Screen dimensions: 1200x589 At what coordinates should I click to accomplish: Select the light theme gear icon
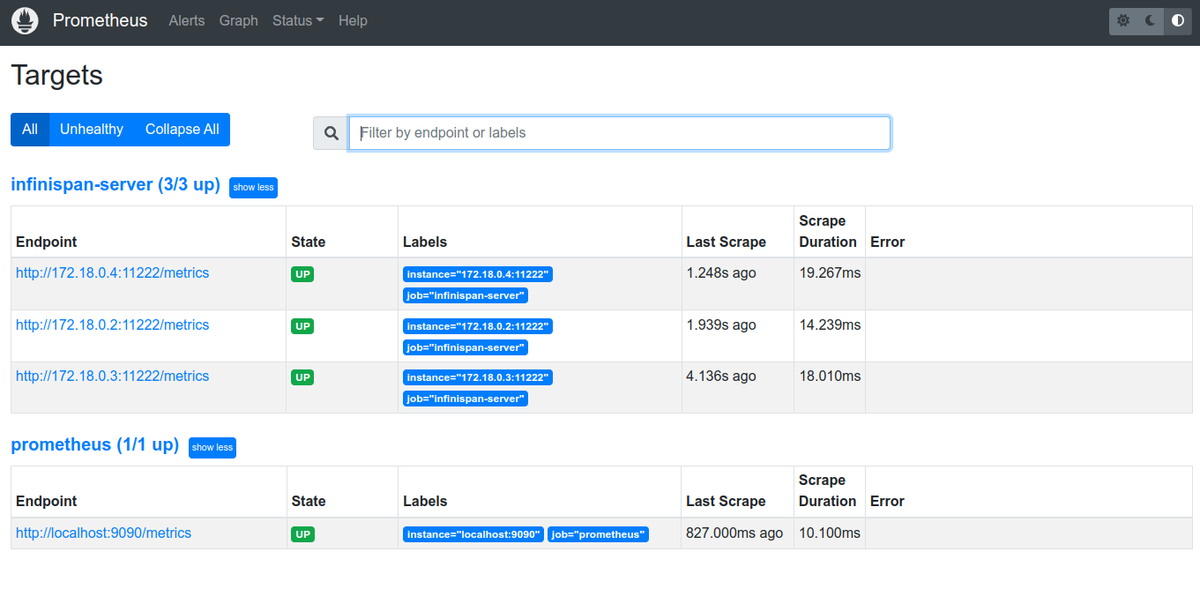(x=1122, y=20)
